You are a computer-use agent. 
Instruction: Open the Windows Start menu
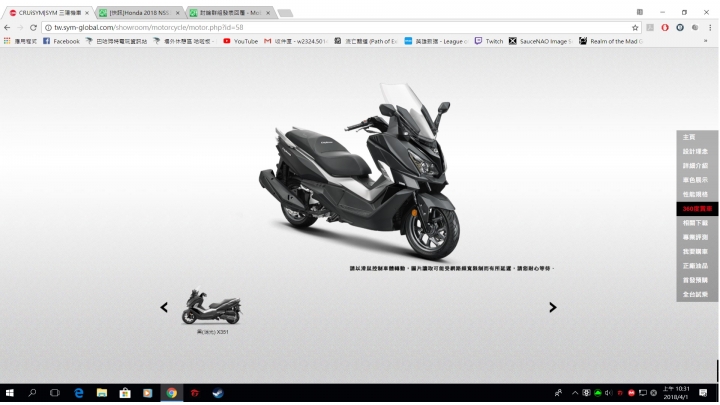9,393
